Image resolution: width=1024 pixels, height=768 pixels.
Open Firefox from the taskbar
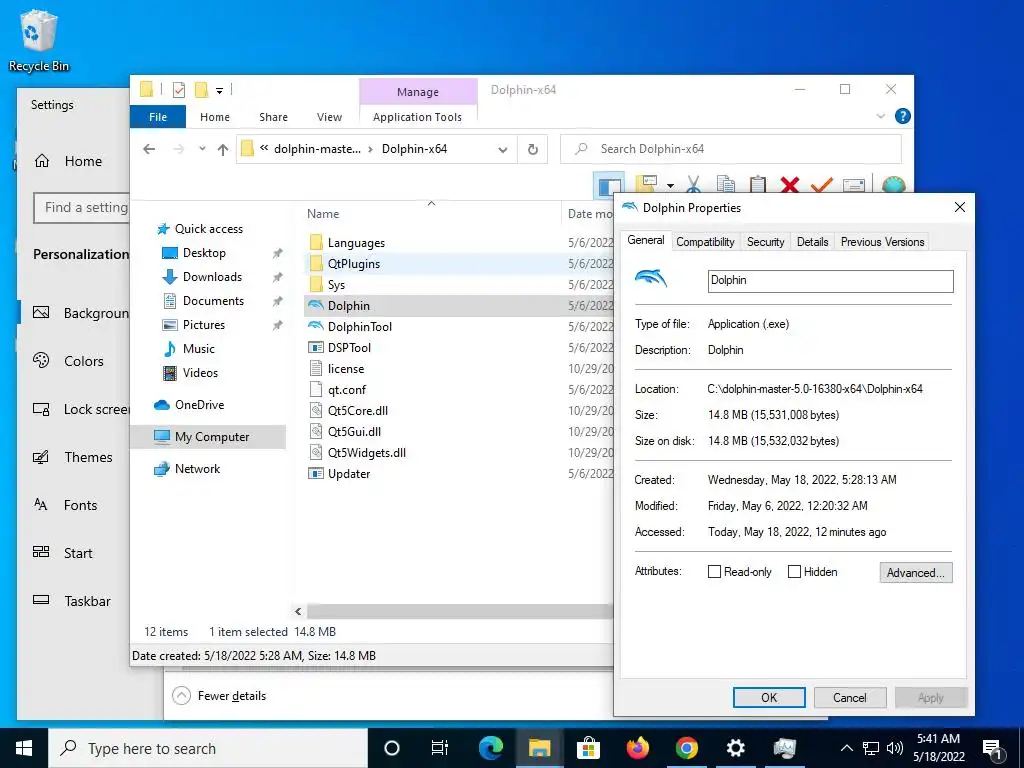click(637, 748)
